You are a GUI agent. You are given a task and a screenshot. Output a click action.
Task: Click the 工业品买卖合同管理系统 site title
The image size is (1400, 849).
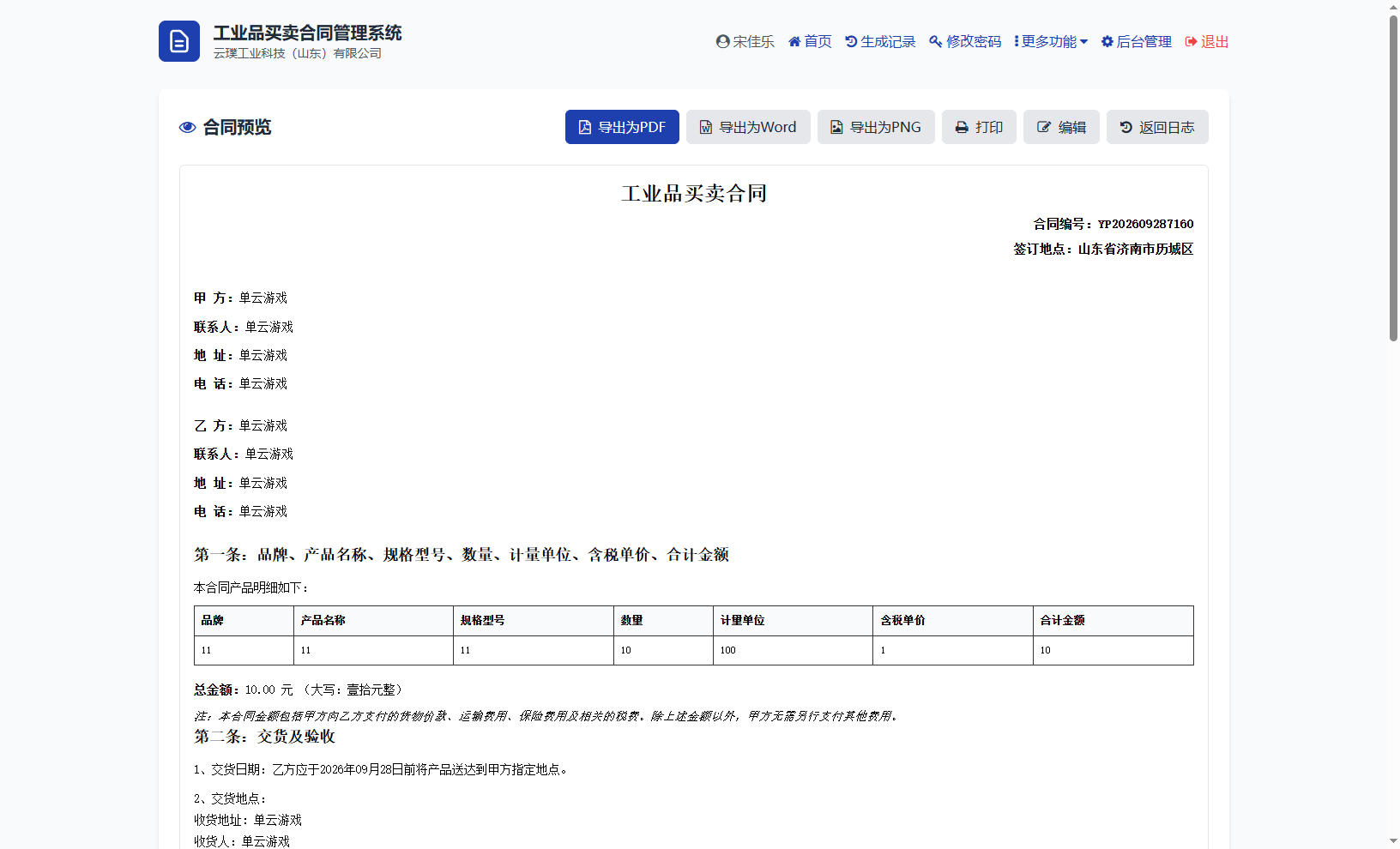coord(307,33)
